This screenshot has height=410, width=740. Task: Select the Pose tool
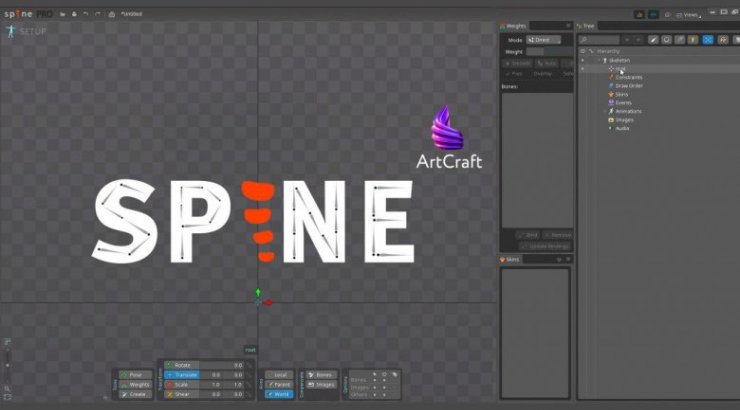tap(135, 375)
